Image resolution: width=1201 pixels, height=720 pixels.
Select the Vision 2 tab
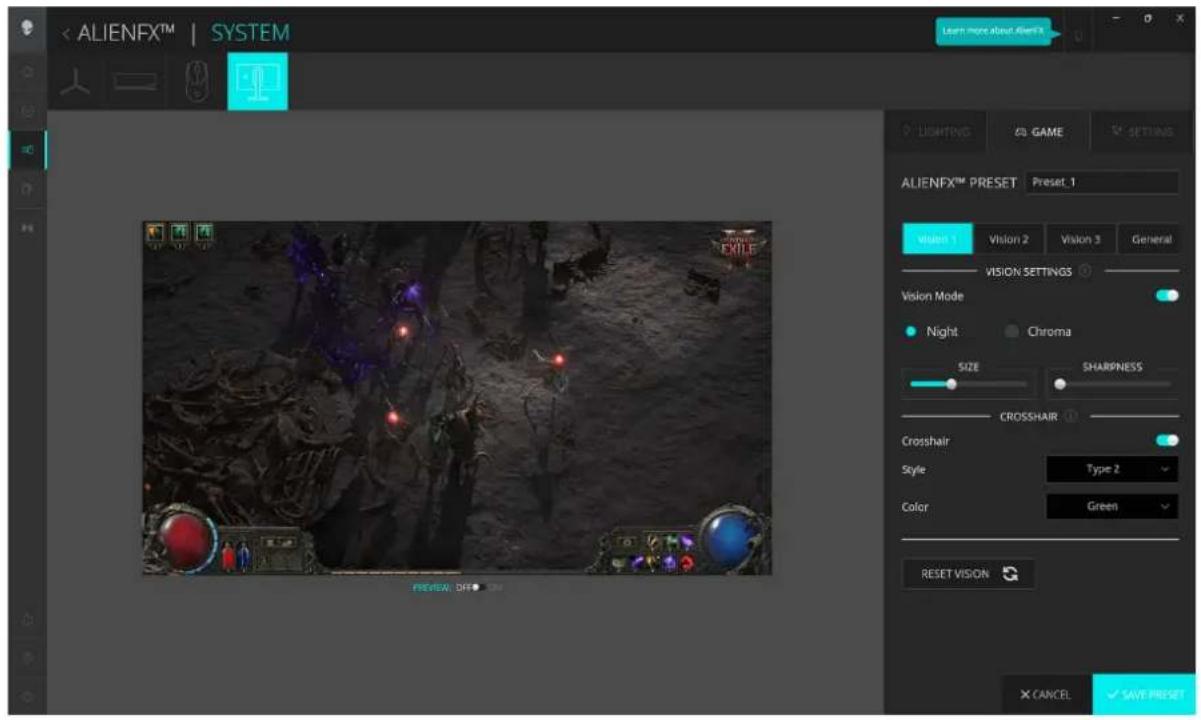(1009, 239)
